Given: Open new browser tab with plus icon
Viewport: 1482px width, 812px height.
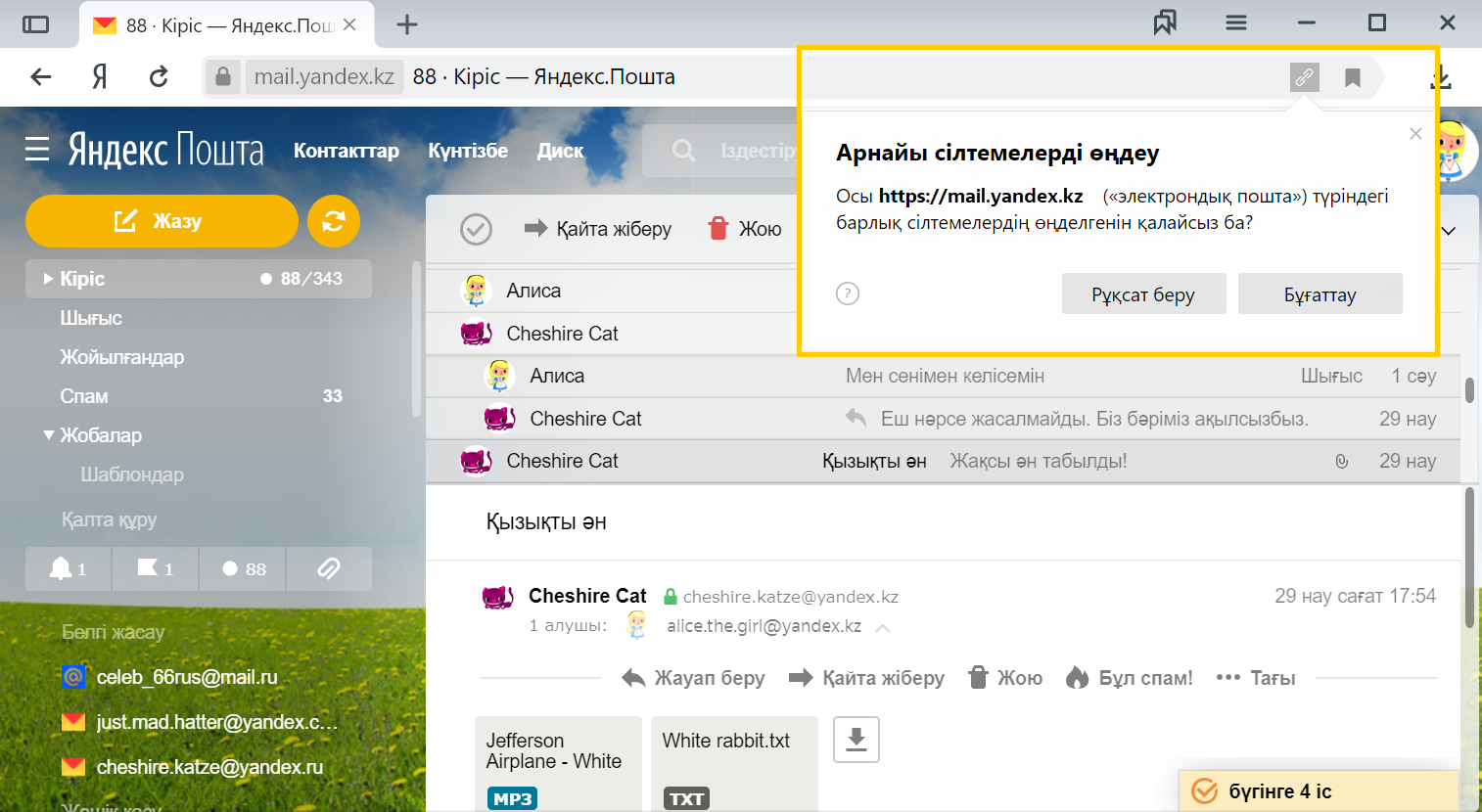Looking at the screenshot, I should tap(407, 25).
